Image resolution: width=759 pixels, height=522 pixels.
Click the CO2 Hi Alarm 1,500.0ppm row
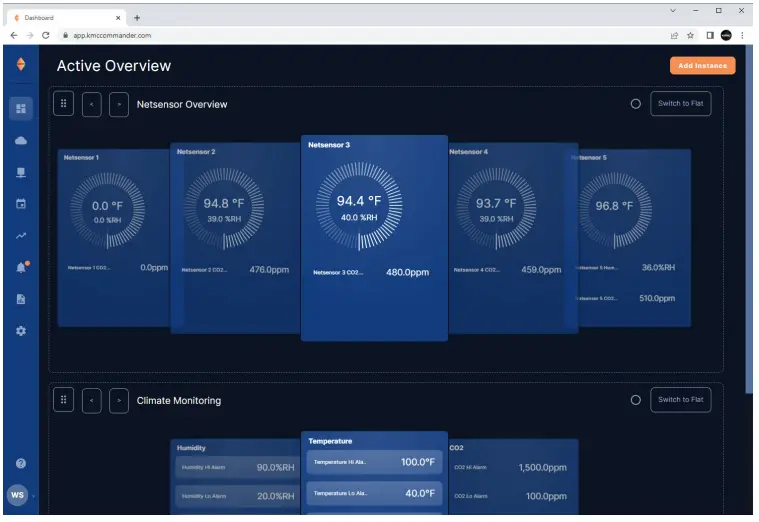point(511,467)
